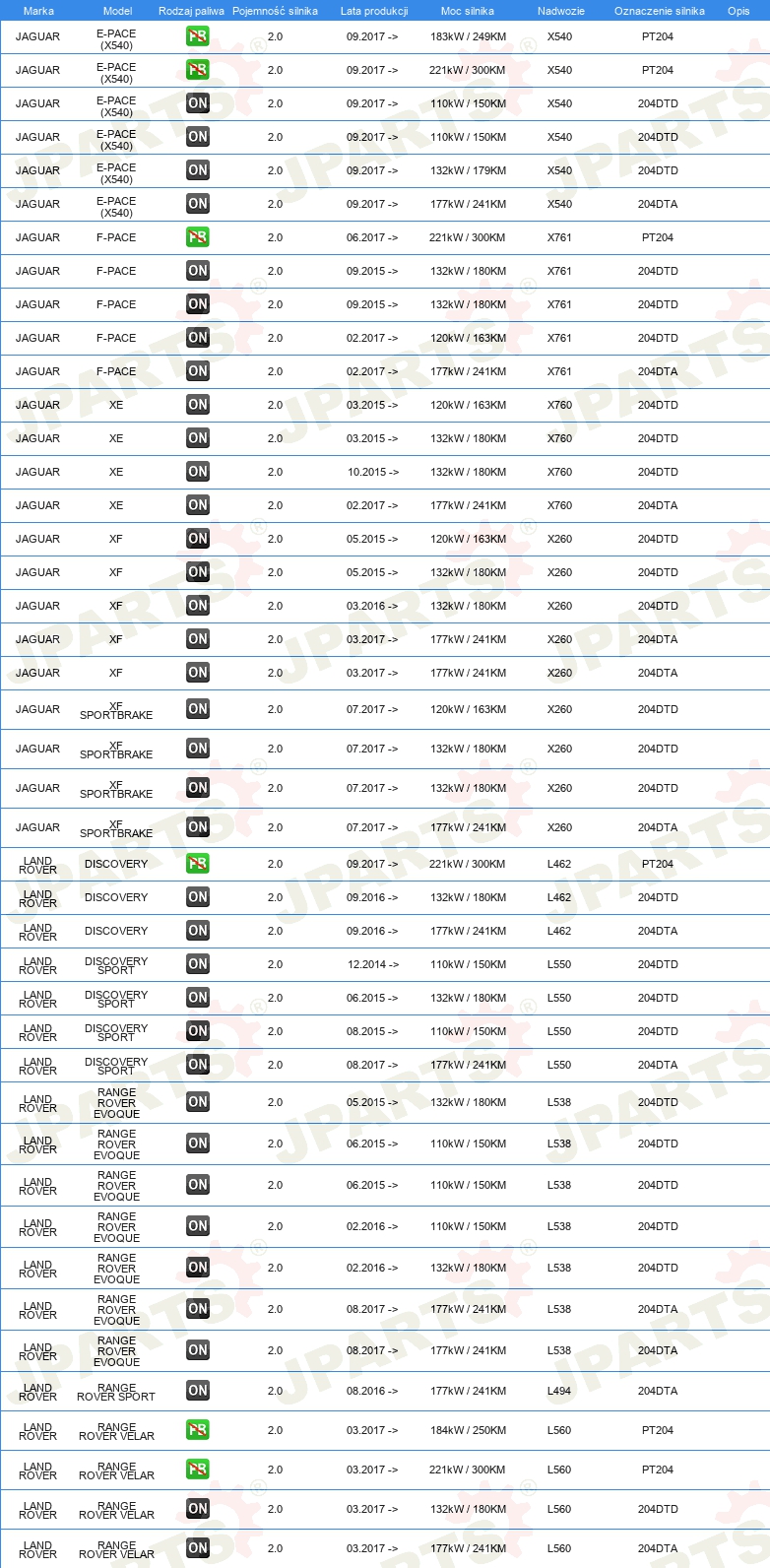Click the Marka column header
The height and width of the screenshot is (1568, 770).
pyautogui.click(x=38, y=11)
